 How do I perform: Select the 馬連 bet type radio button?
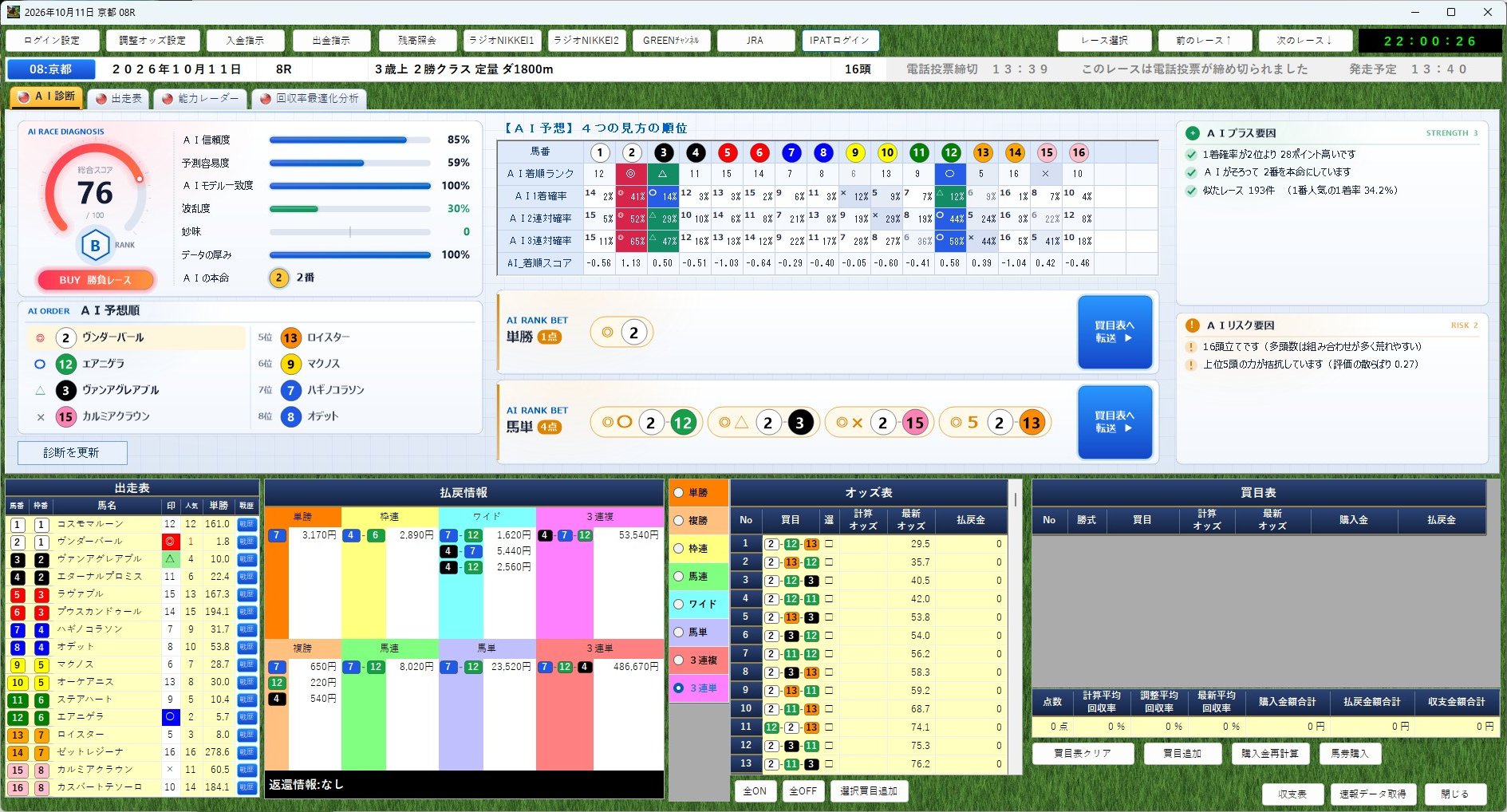click(679, 576)
